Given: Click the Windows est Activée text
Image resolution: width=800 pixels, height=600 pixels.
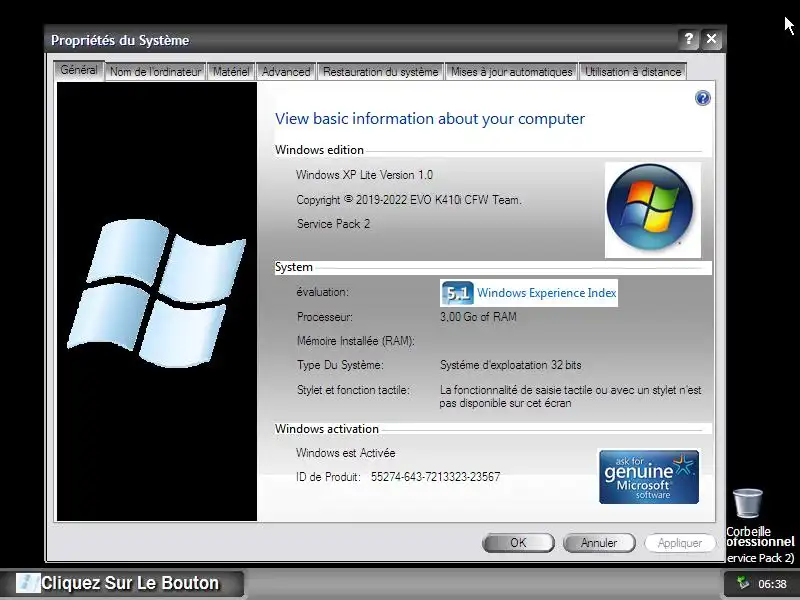Looking at the screenshot, I should pos(345,453).
